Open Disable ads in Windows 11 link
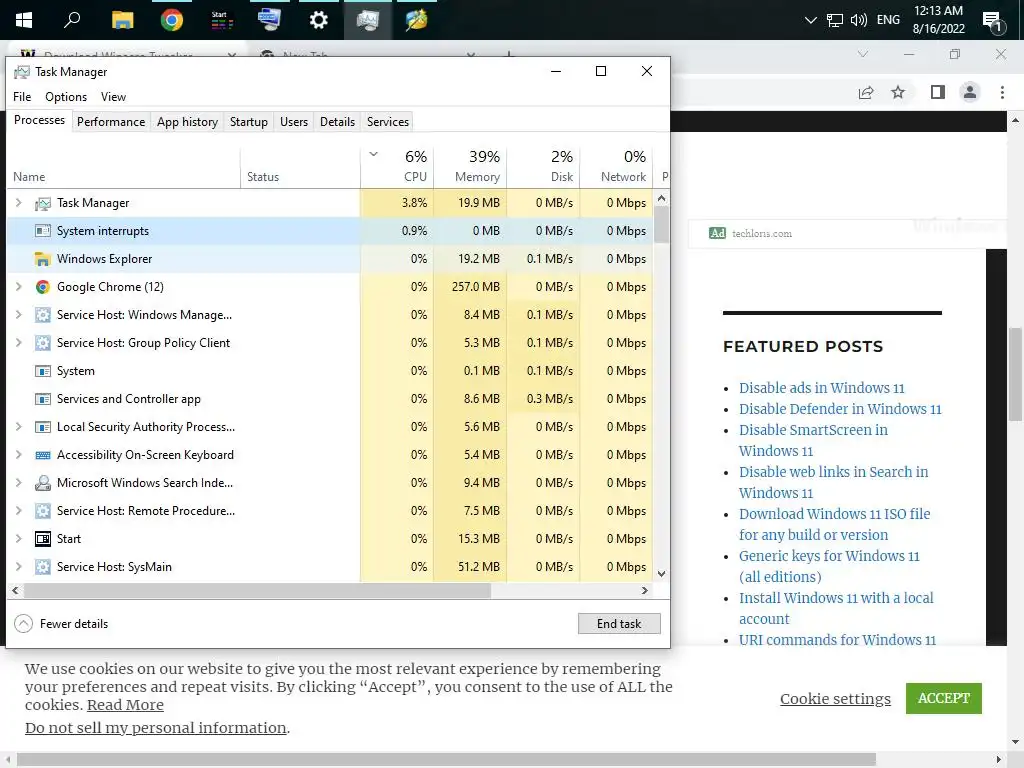Screen dimensions: 1024x768 pos(822,388)
